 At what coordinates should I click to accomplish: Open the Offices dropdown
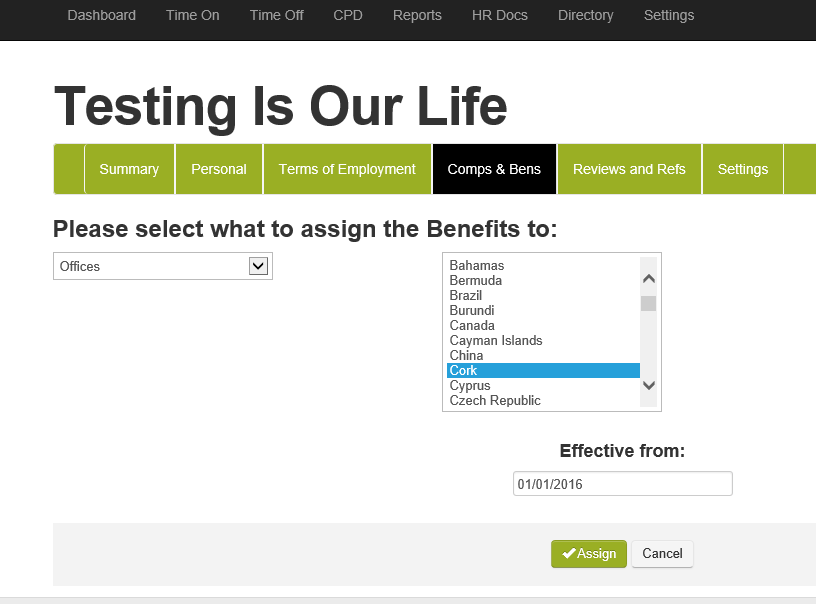[162, 266]
